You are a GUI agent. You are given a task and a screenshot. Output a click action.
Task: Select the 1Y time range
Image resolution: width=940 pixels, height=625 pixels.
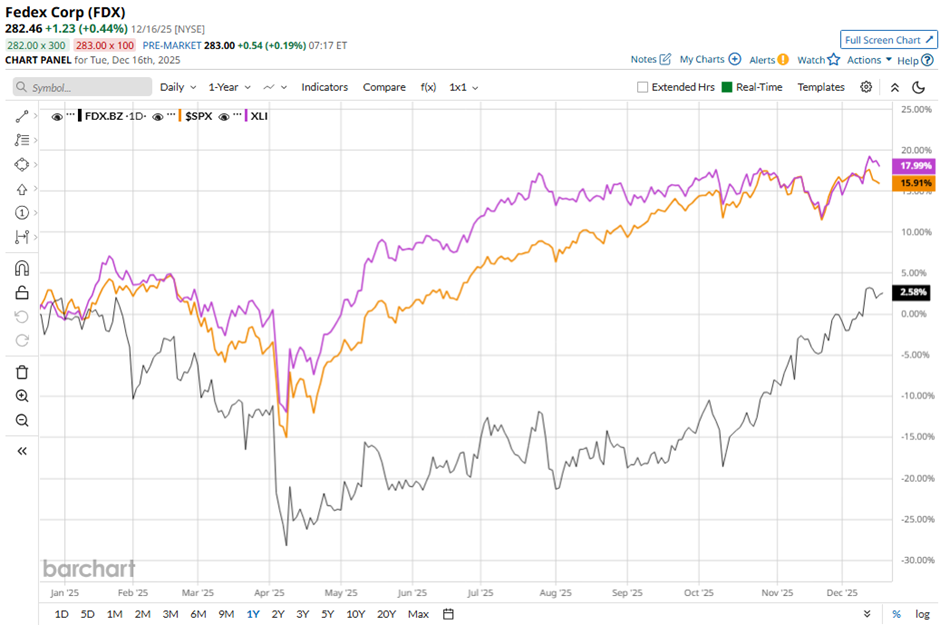[x=253, y=614]
